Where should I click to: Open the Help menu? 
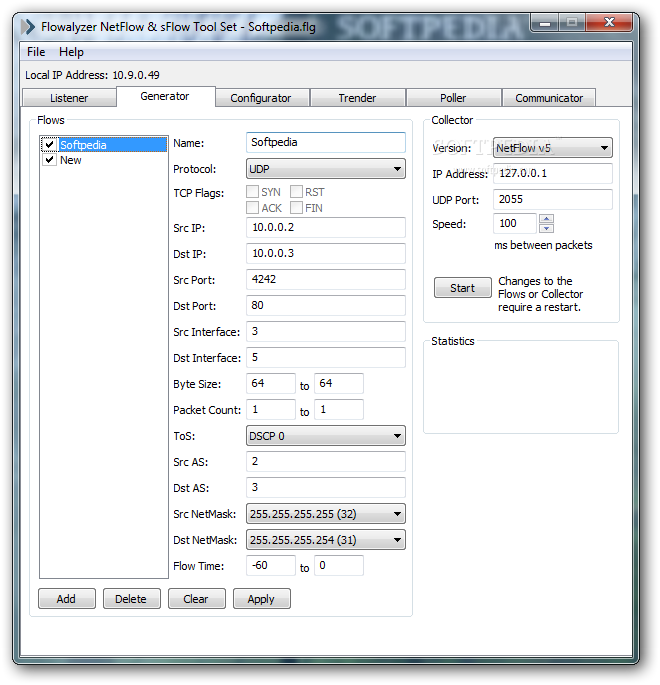(71, 52)
